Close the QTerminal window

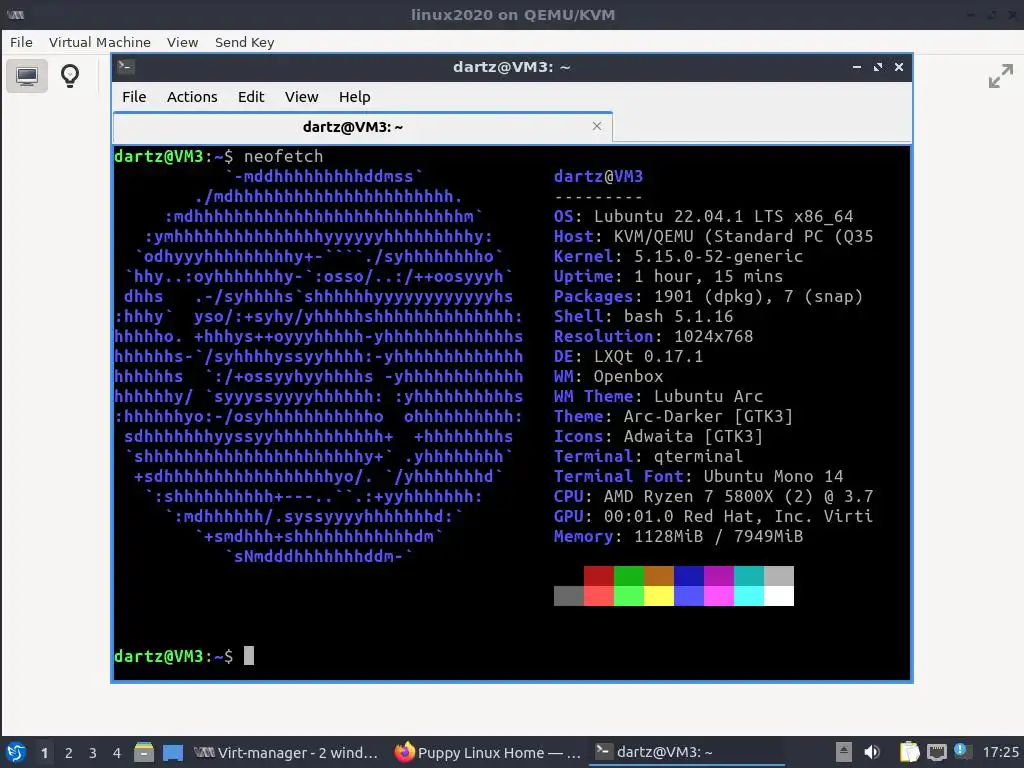[899, 67]
